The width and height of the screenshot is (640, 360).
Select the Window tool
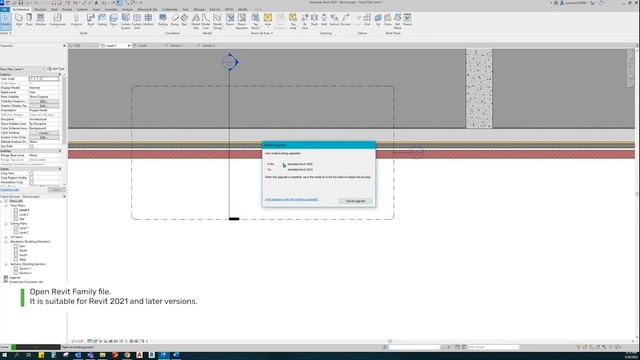pyautogui.click(x=40, y=20)
